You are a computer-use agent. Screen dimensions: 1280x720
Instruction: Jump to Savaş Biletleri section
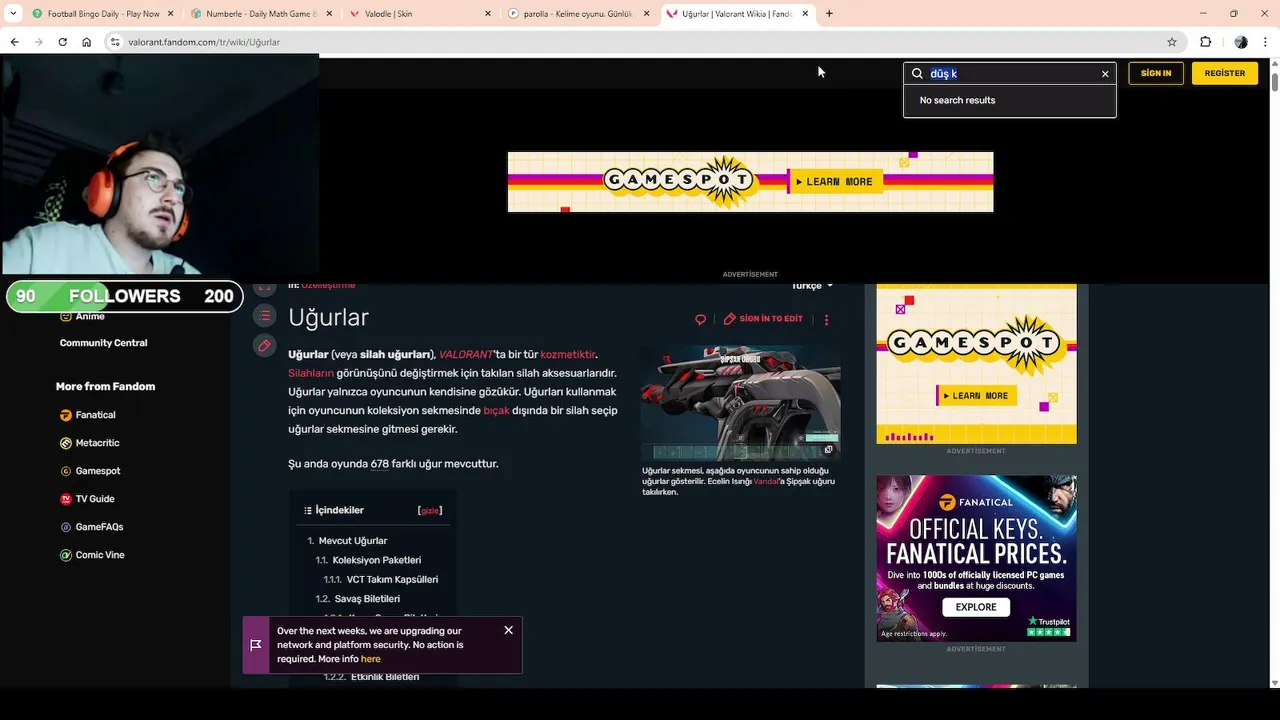pos(367,599)
